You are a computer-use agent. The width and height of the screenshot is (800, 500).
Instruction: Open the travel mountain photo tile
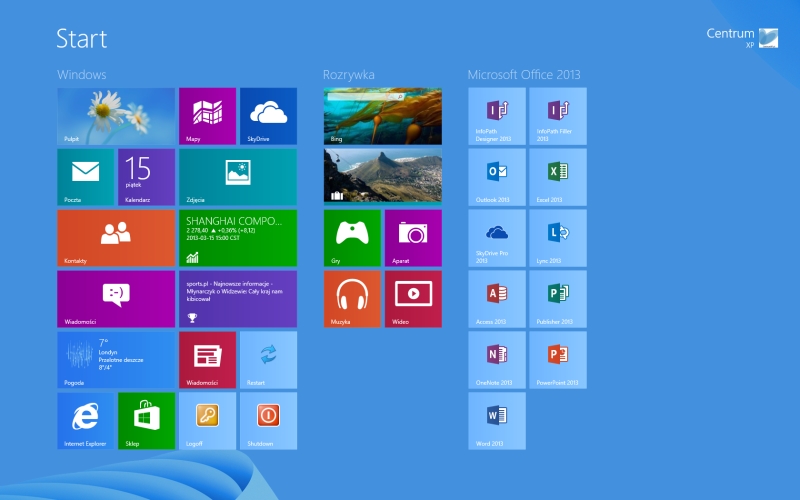click(x=383, y=176)
